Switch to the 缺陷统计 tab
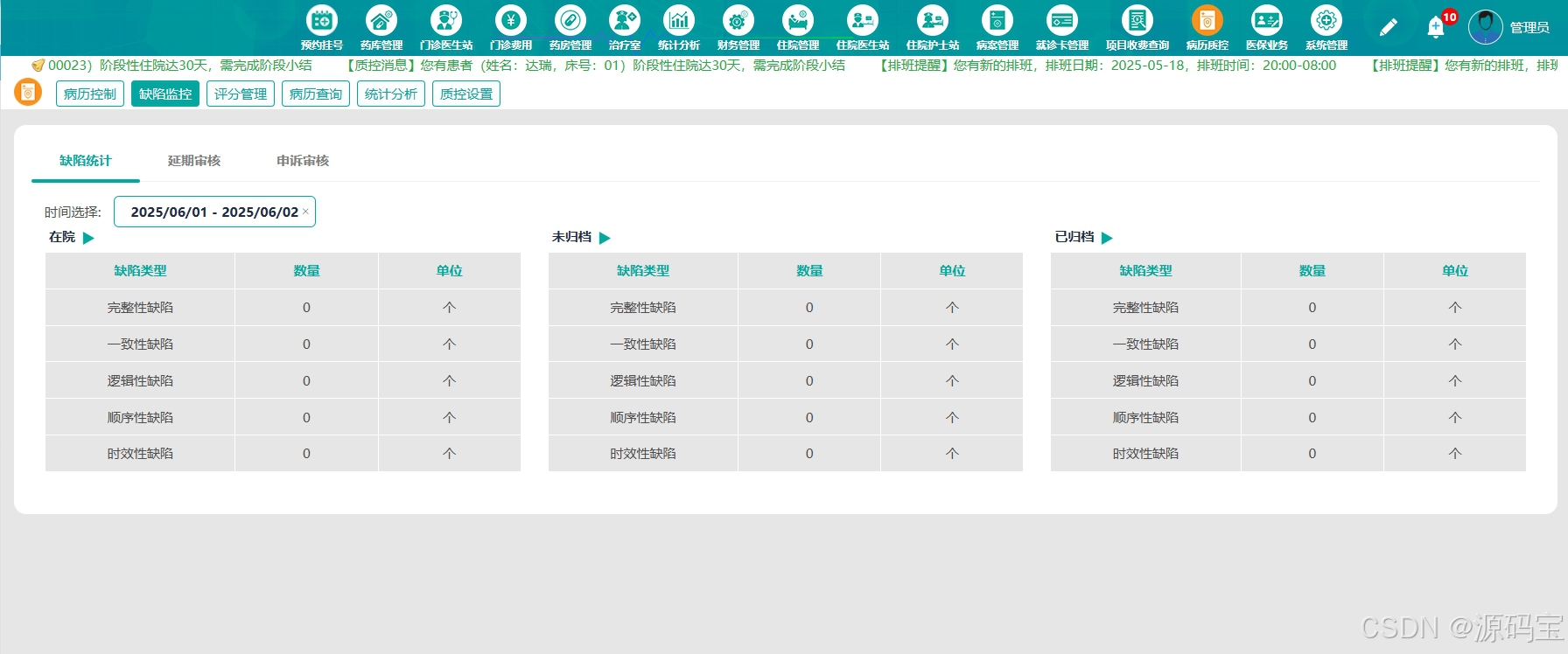This screenshot has height=654, width=1568. tap(86, 161)
